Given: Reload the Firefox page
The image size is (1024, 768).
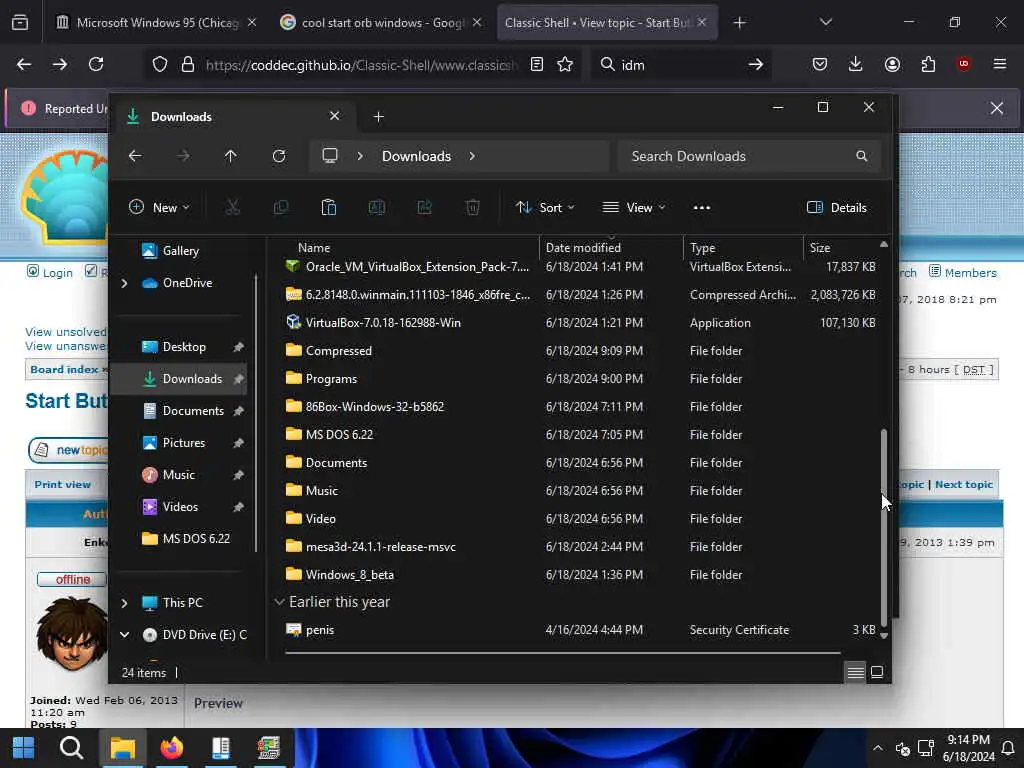Looking at the screenshot, I should pos(96,64).
